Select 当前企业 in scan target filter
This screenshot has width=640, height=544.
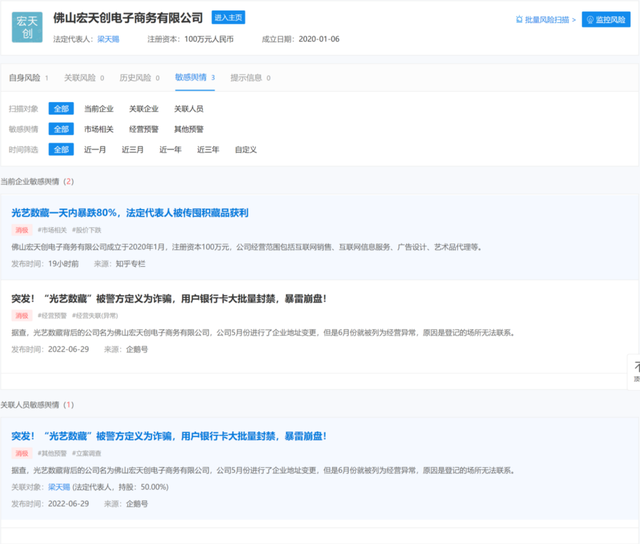99,108
